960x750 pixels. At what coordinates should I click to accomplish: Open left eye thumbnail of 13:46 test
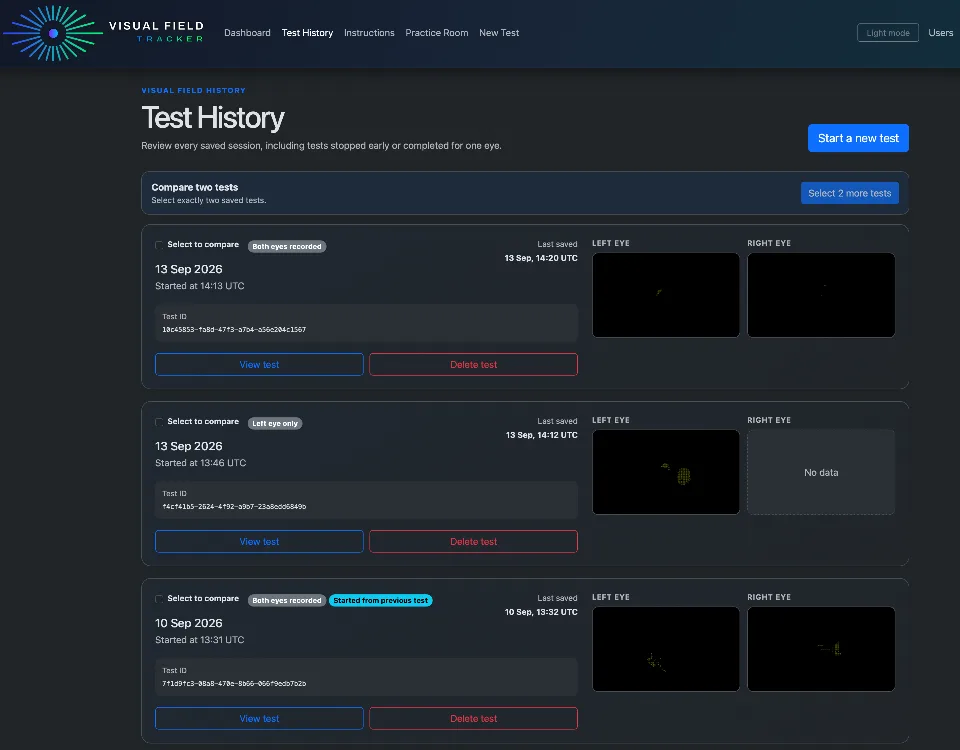pos(666,472)
